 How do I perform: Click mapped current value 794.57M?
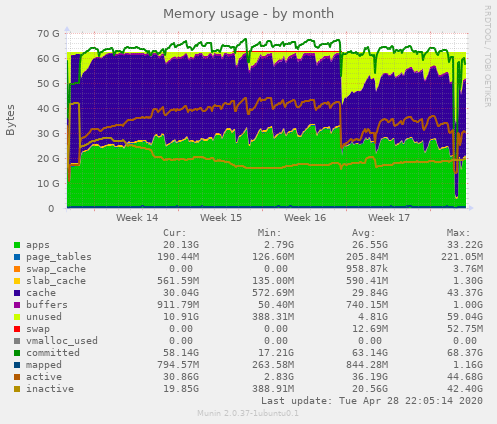[x=178, y=365]
